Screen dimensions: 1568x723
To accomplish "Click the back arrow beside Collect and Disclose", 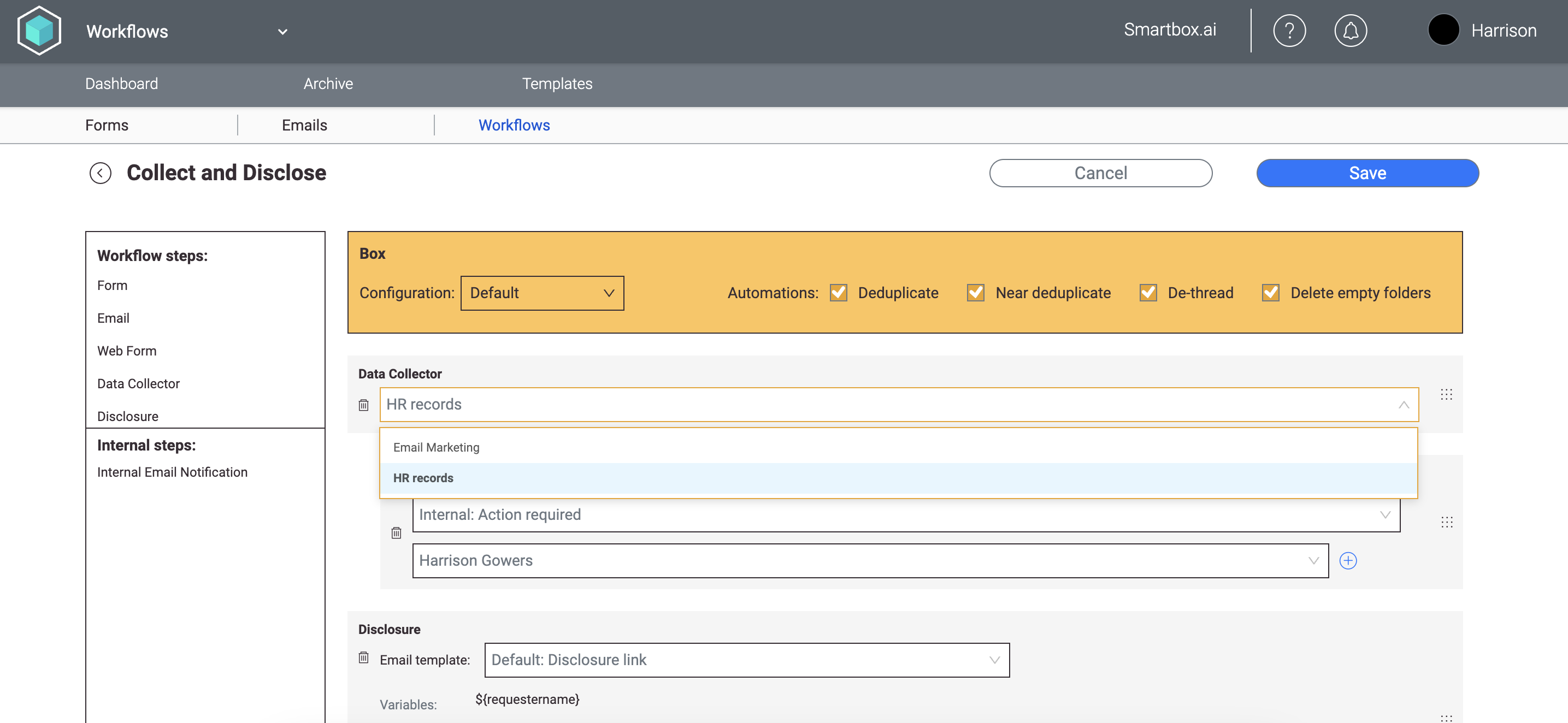I will point(101,174).
